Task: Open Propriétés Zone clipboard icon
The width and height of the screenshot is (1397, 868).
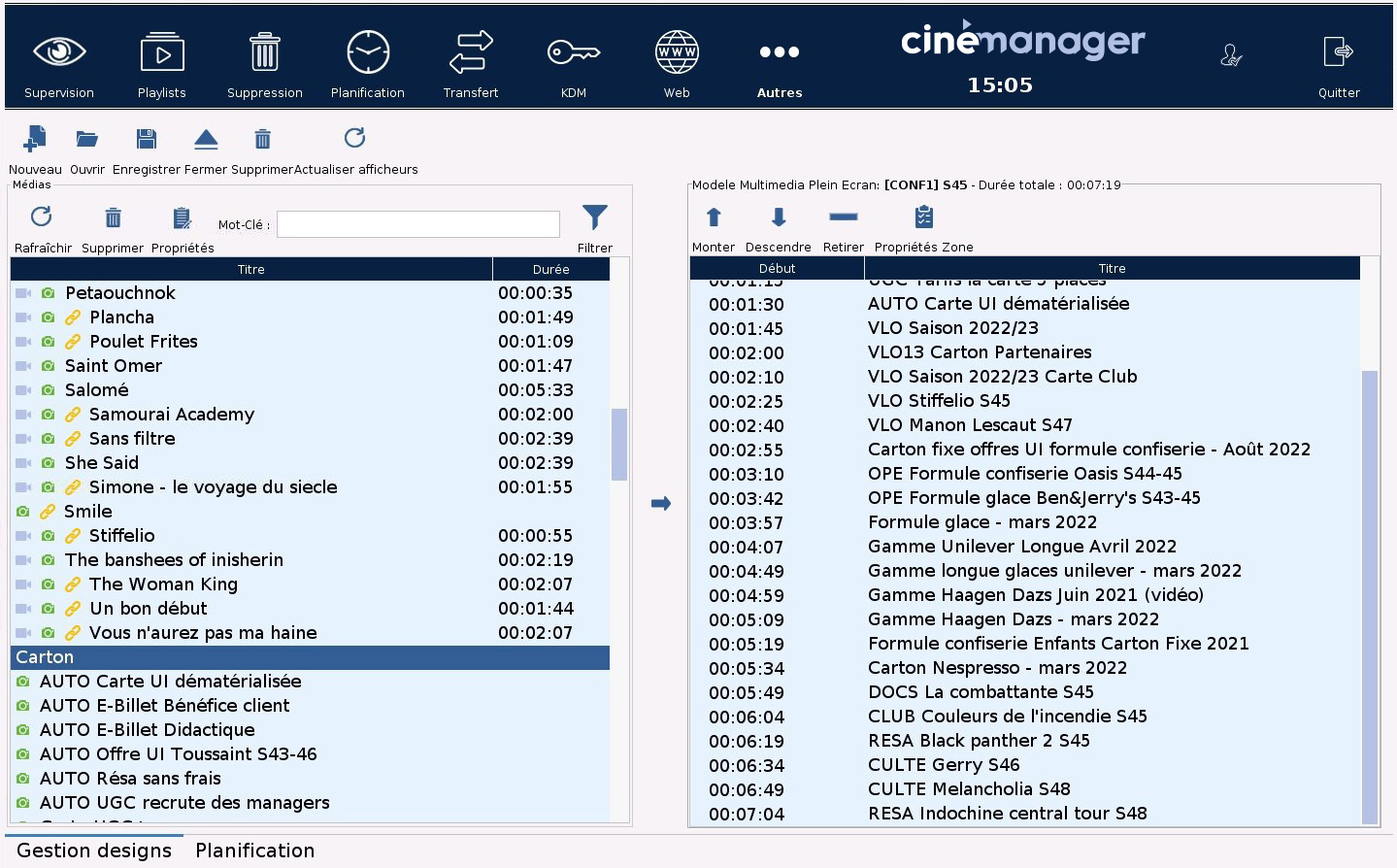Action: tap(924, 217)
